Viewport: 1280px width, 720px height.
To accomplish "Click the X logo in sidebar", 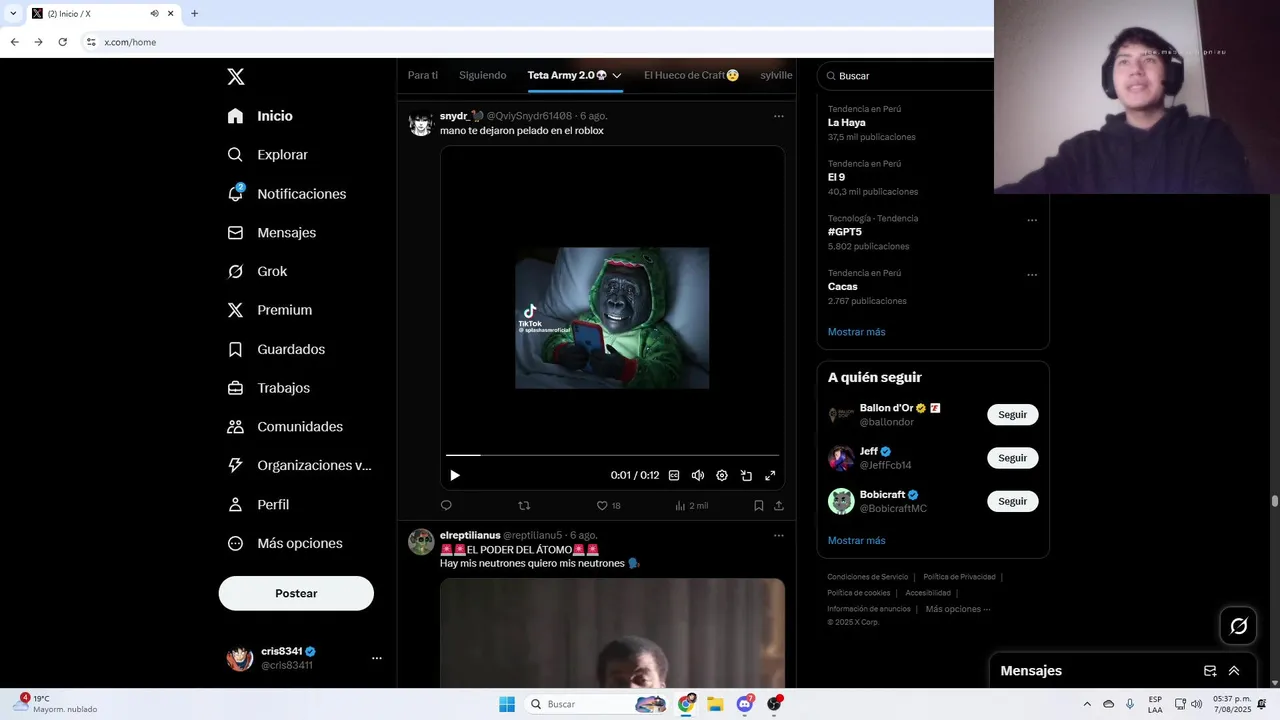I will (235, 77).
